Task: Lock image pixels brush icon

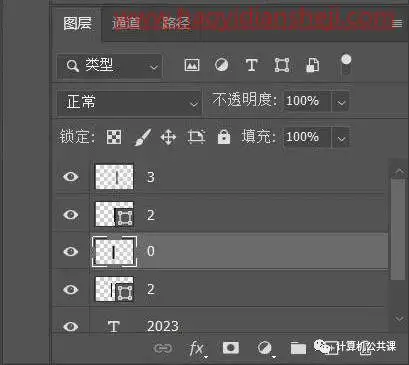Action: (x=142, y=137)
